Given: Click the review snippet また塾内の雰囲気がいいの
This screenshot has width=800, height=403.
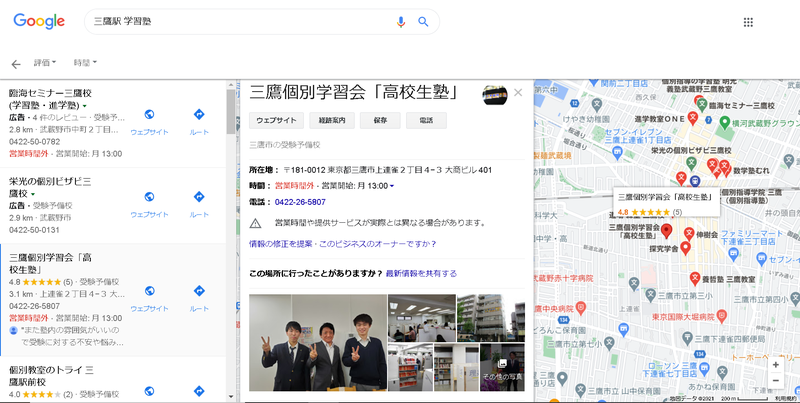Looking at the screenshot, I should tap(71, 336).
